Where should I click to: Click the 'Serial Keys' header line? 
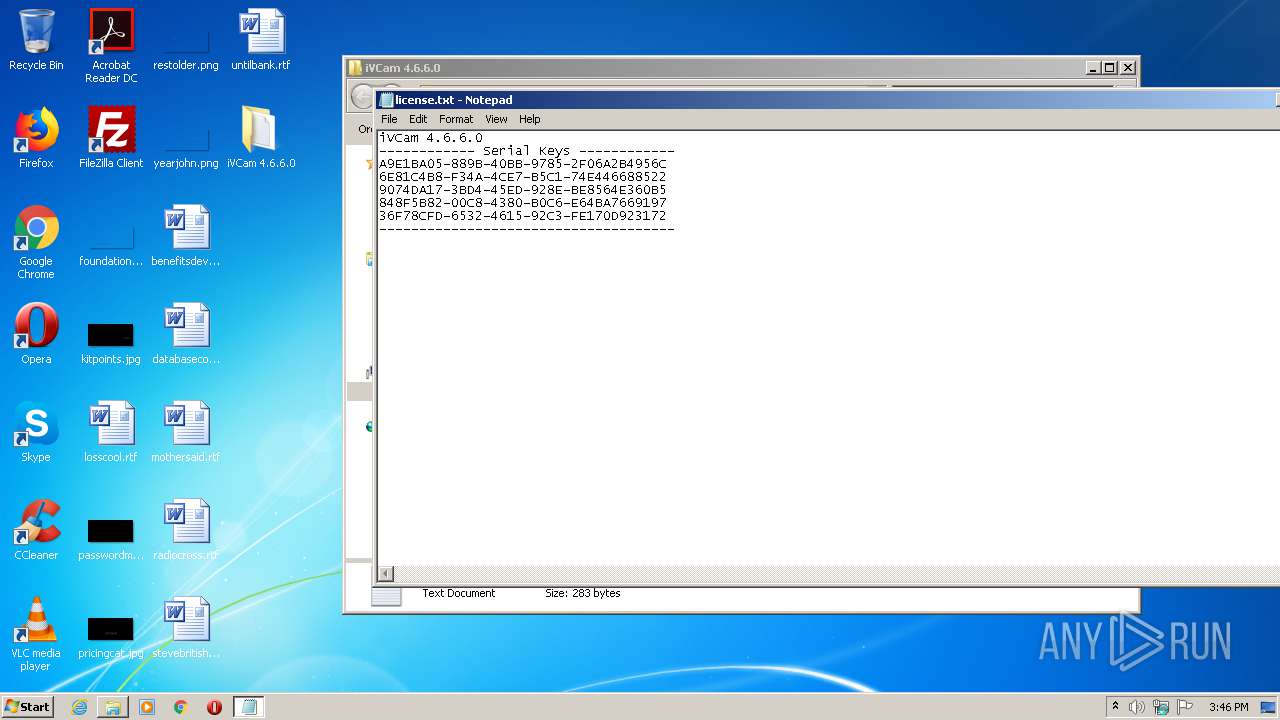(526, 151)
